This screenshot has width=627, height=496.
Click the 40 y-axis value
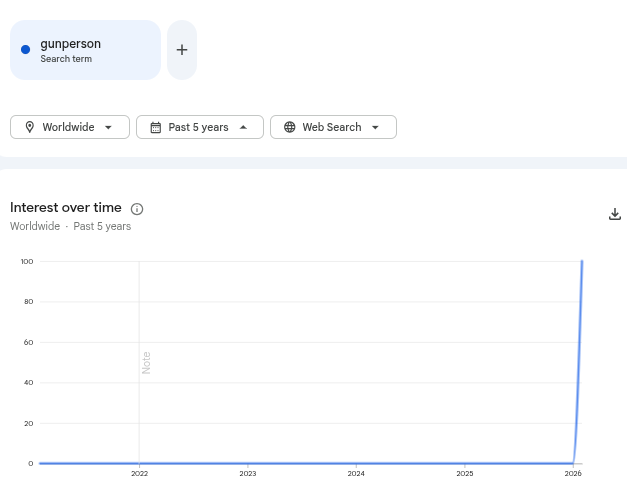[28, 382]
